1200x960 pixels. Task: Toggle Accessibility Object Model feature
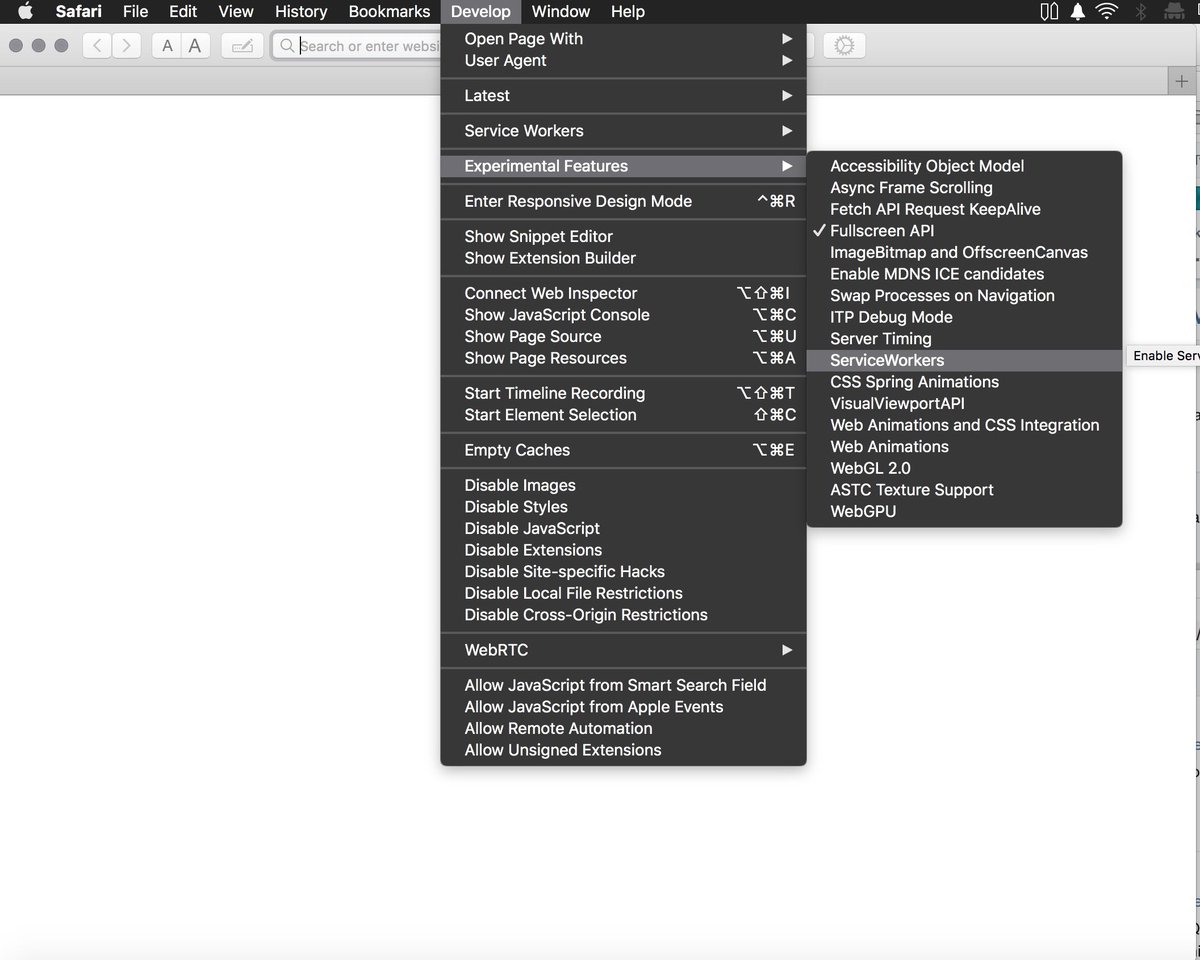point(964,166)
